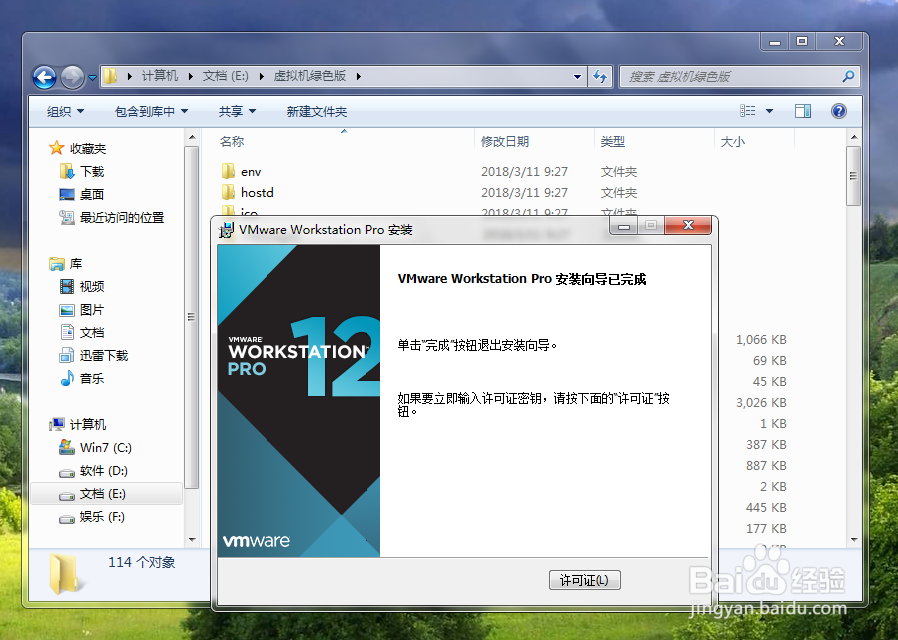This screenshot has height=640, width=898.
Task: Open the 视频 library
Action: pyautogui.click(x=92, y=286)
